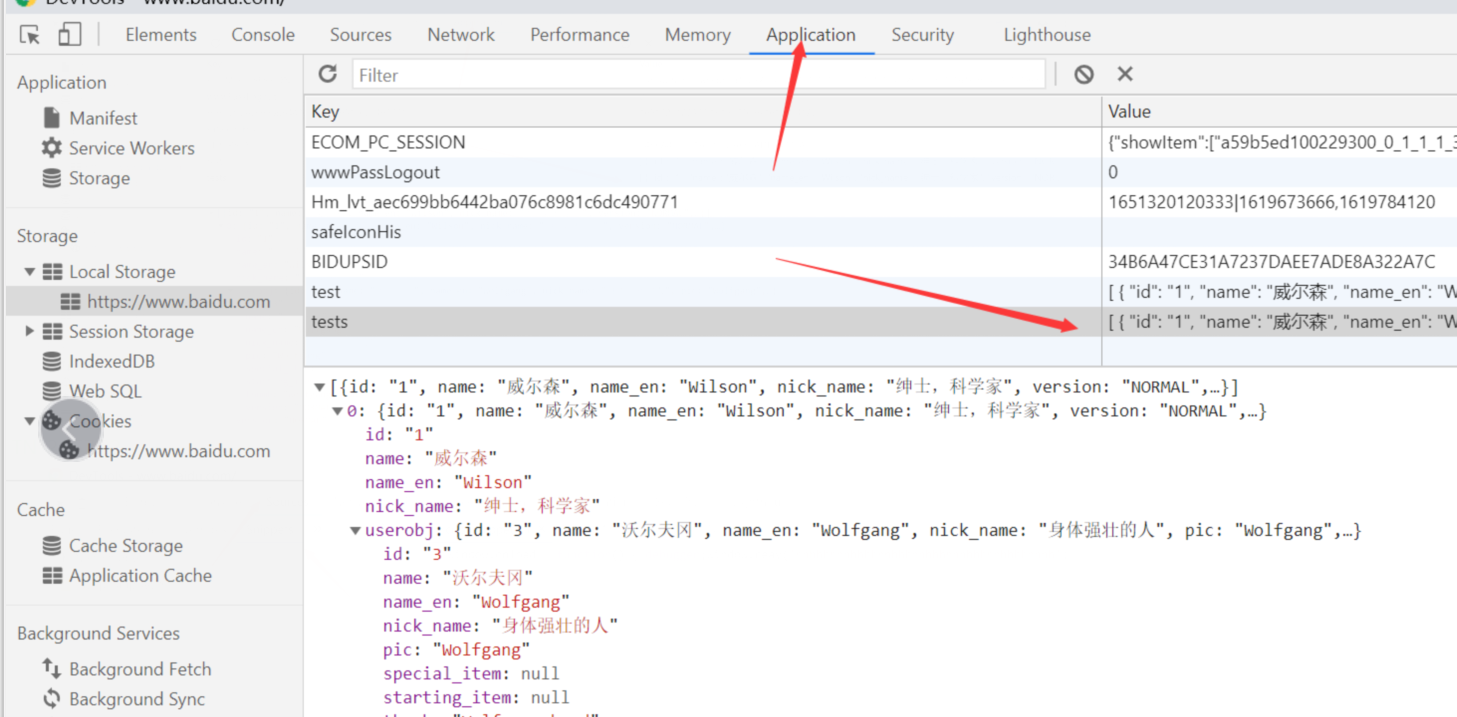Refresh storage with the reload icon
Screen dimensions: 1457x717
tap(328, 74)
